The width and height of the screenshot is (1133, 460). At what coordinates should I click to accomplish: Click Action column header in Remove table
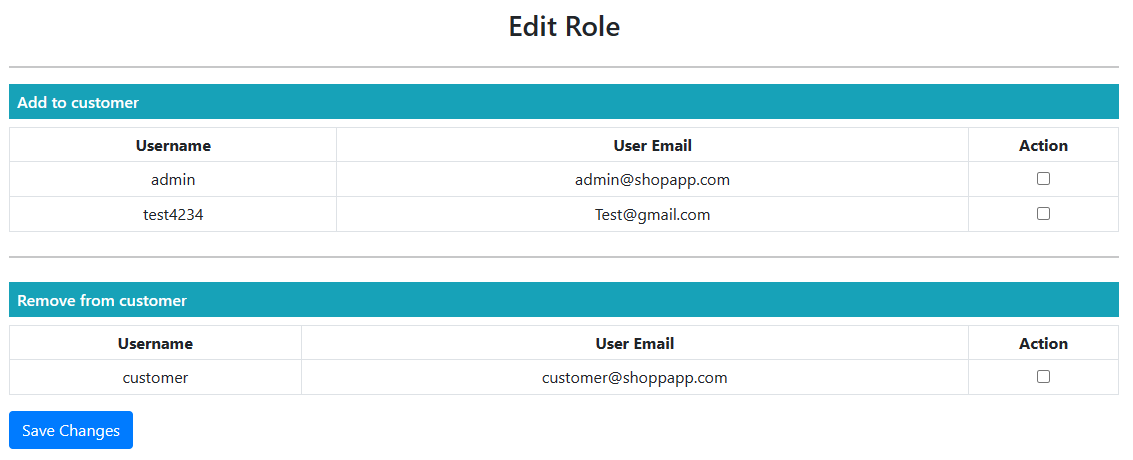tap(1043, 343)
